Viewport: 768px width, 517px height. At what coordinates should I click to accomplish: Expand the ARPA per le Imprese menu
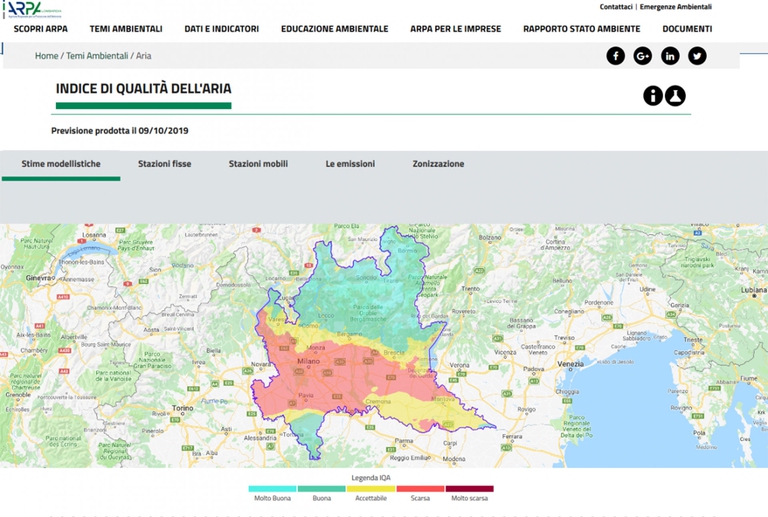(455, 29)
